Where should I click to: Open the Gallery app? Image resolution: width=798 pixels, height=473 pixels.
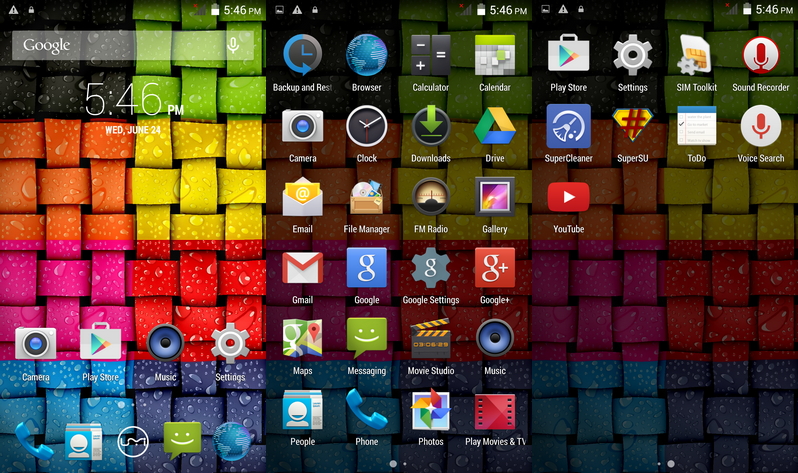(495, 197)
